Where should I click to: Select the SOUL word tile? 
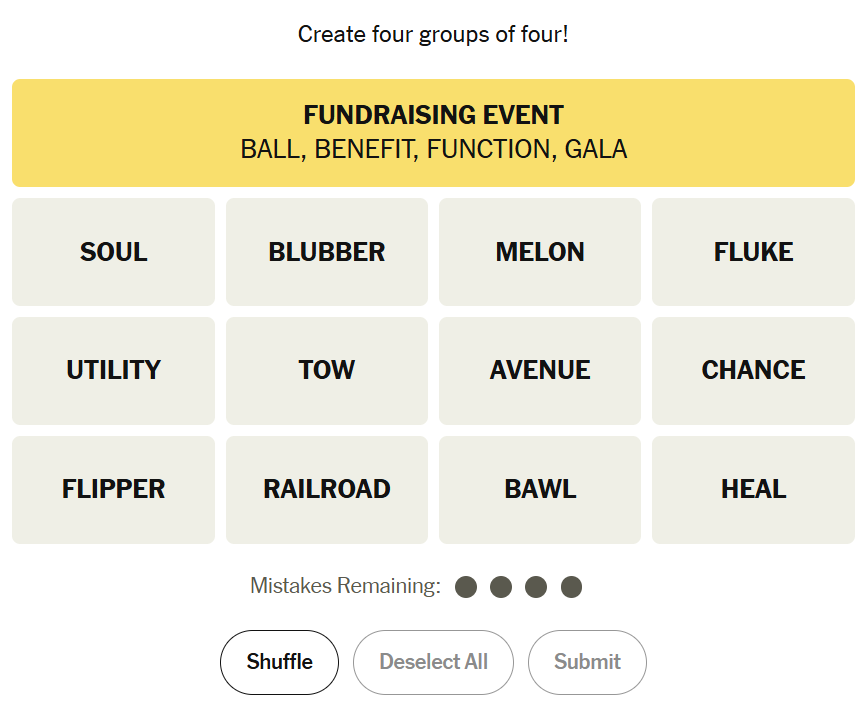pos(113,252)
